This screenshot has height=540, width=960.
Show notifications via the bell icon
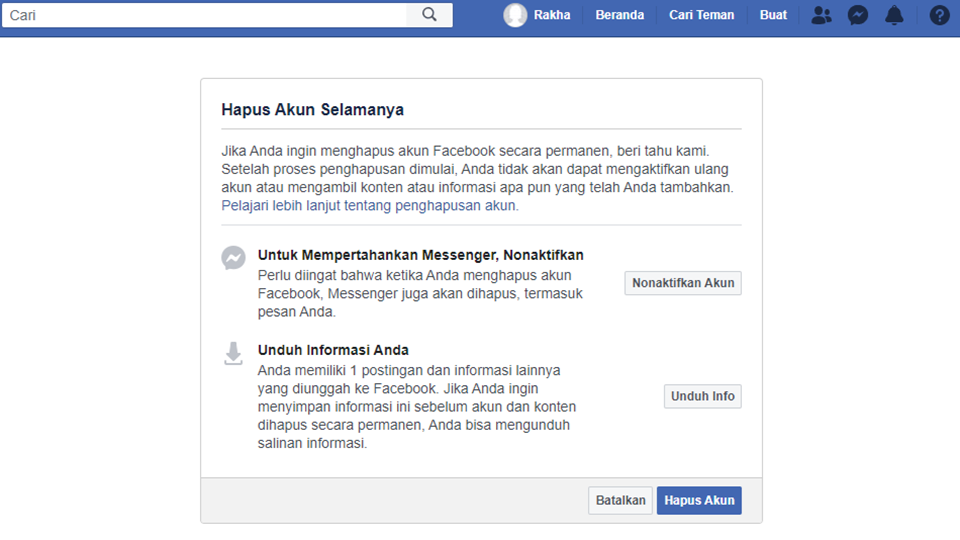[x=894, y=15]
